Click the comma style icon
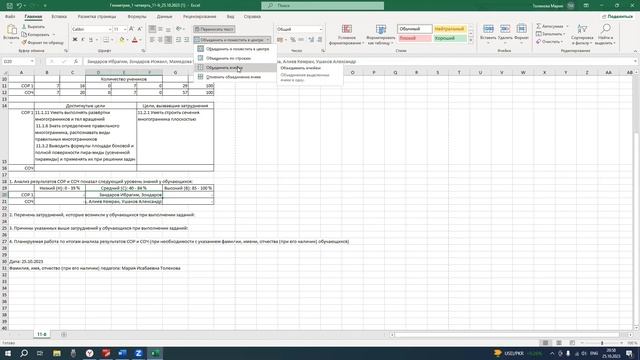The image size is (640, 360). pyautogui.click(x=301, y=40)
